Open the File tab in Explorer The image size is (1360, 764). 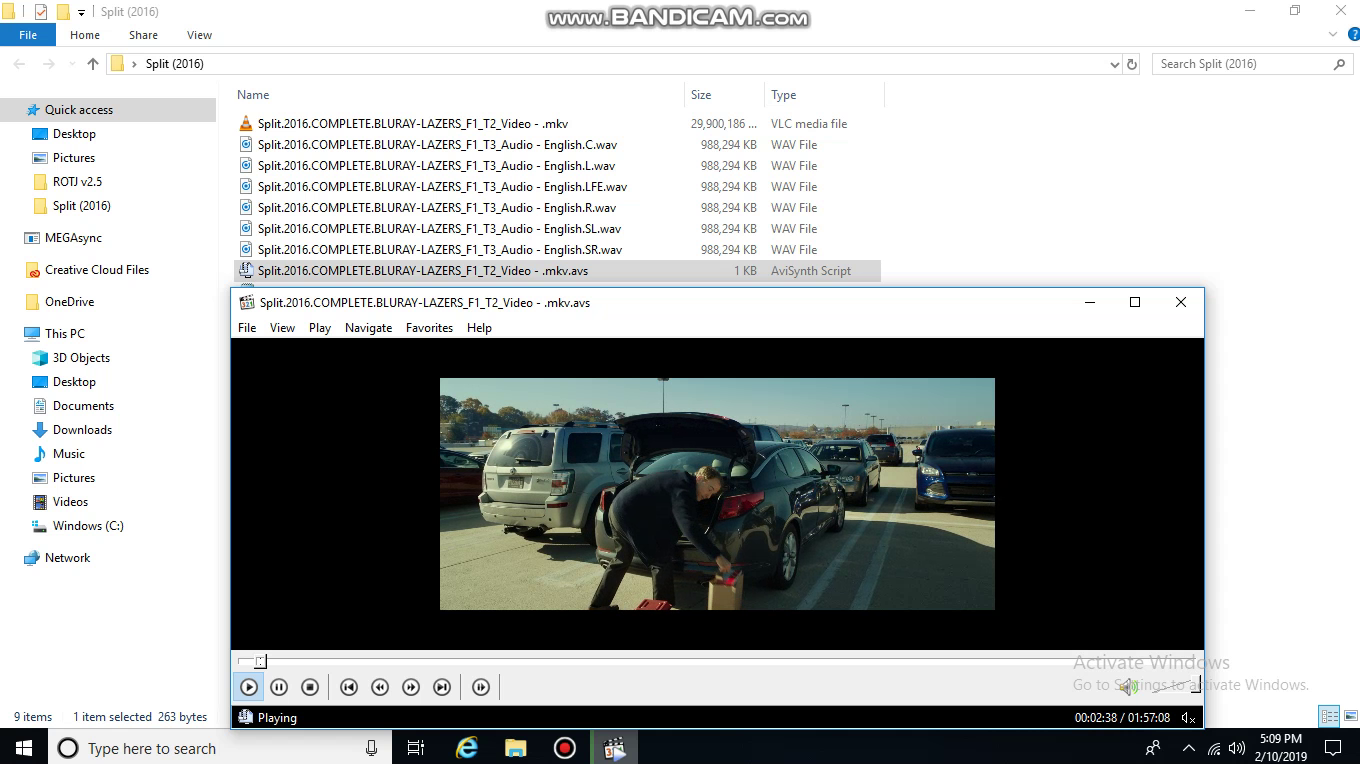[x=28, y=35]
